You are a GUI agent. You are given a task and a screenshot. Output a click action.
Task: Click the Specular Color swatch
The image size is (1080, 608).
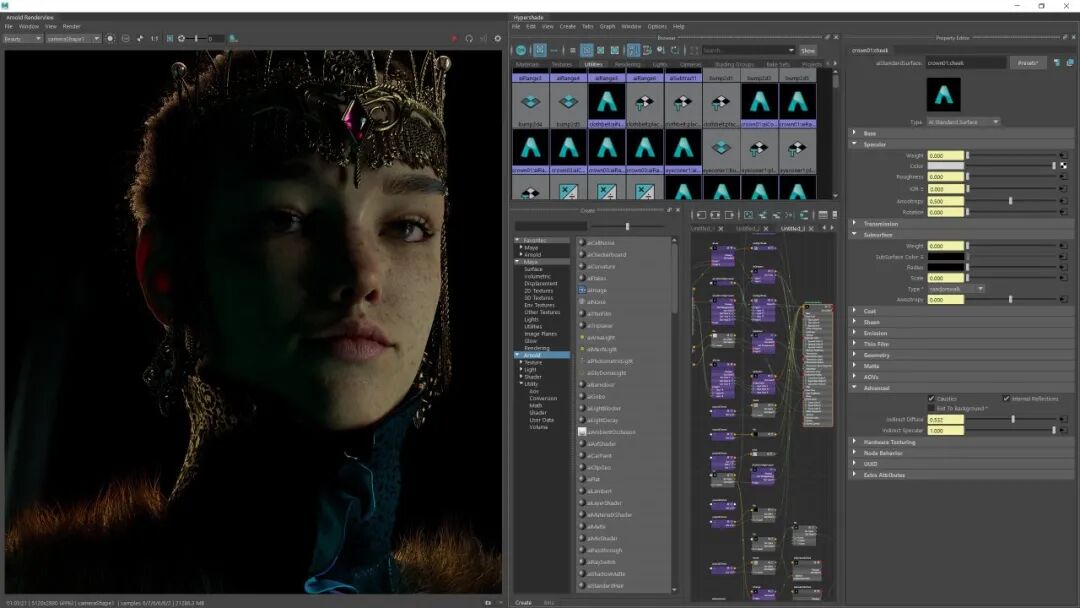tap(946, 166)
